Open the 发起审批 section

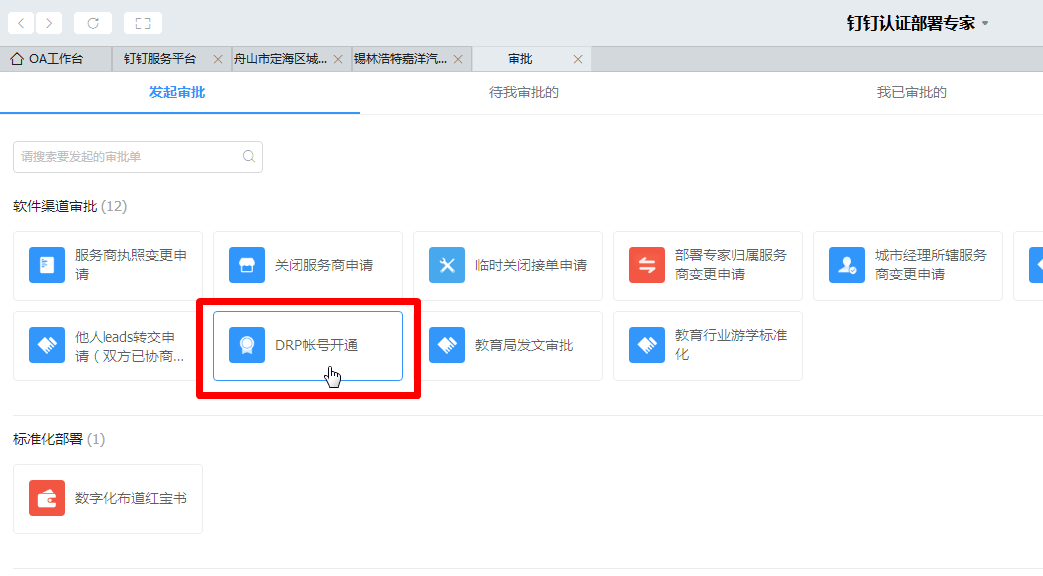(177, 92)
